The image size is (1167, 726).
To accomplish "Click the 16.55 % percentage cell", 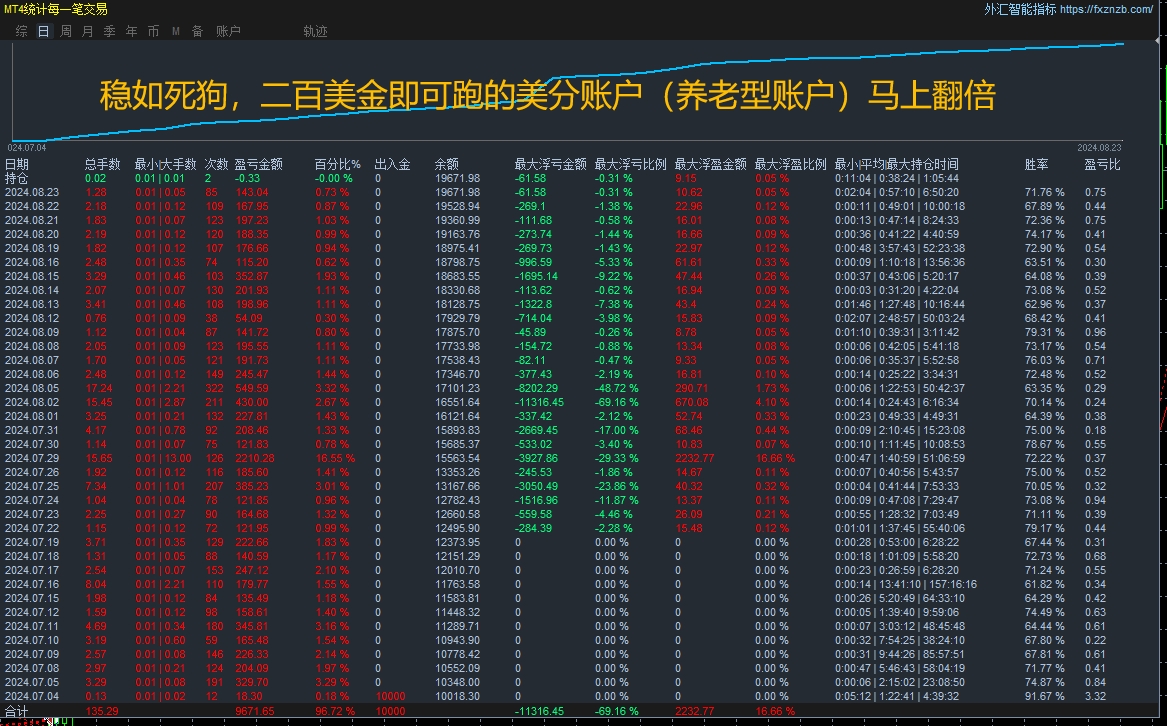I will tap(334, 458).
